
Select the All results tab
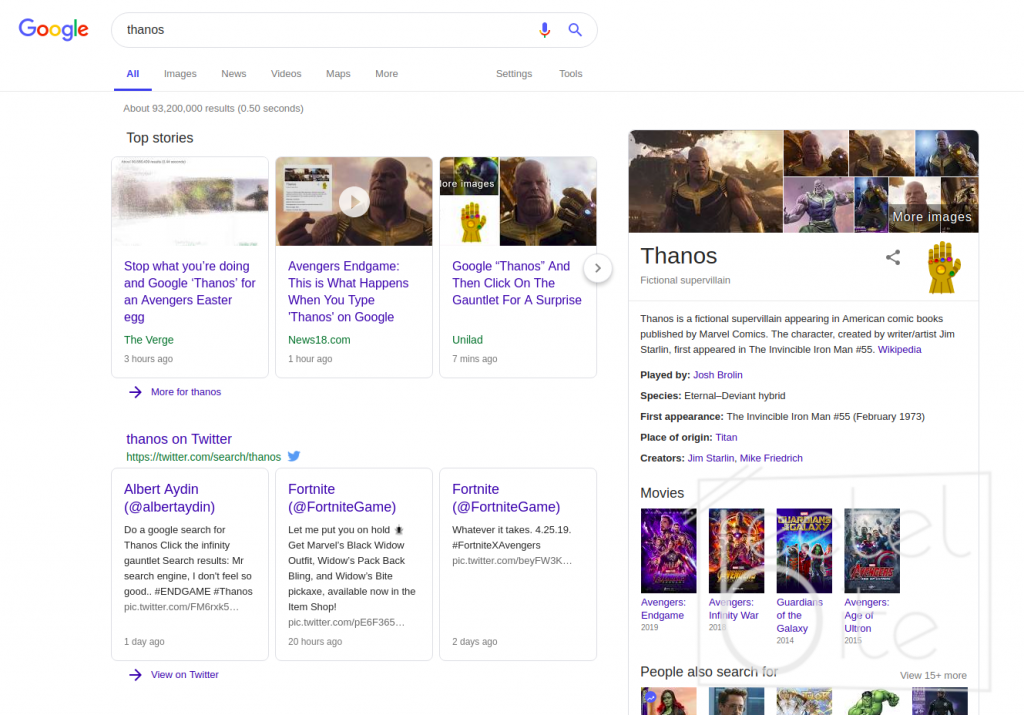[133, 74]
